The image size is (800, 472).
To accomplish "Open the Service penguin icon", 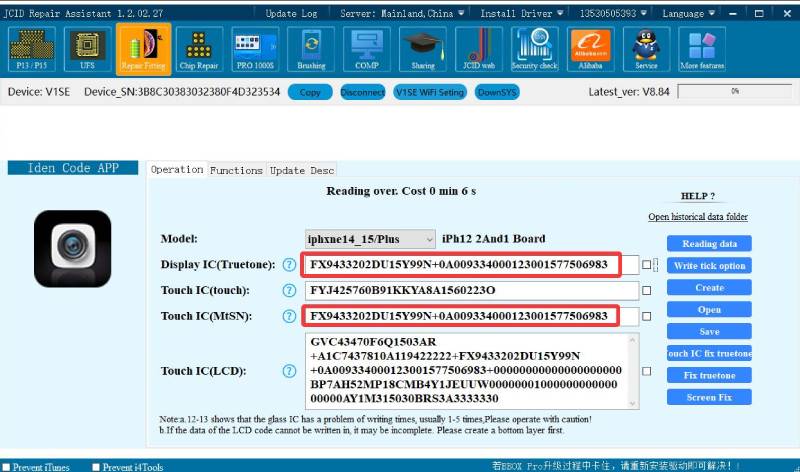I will 646,49.
